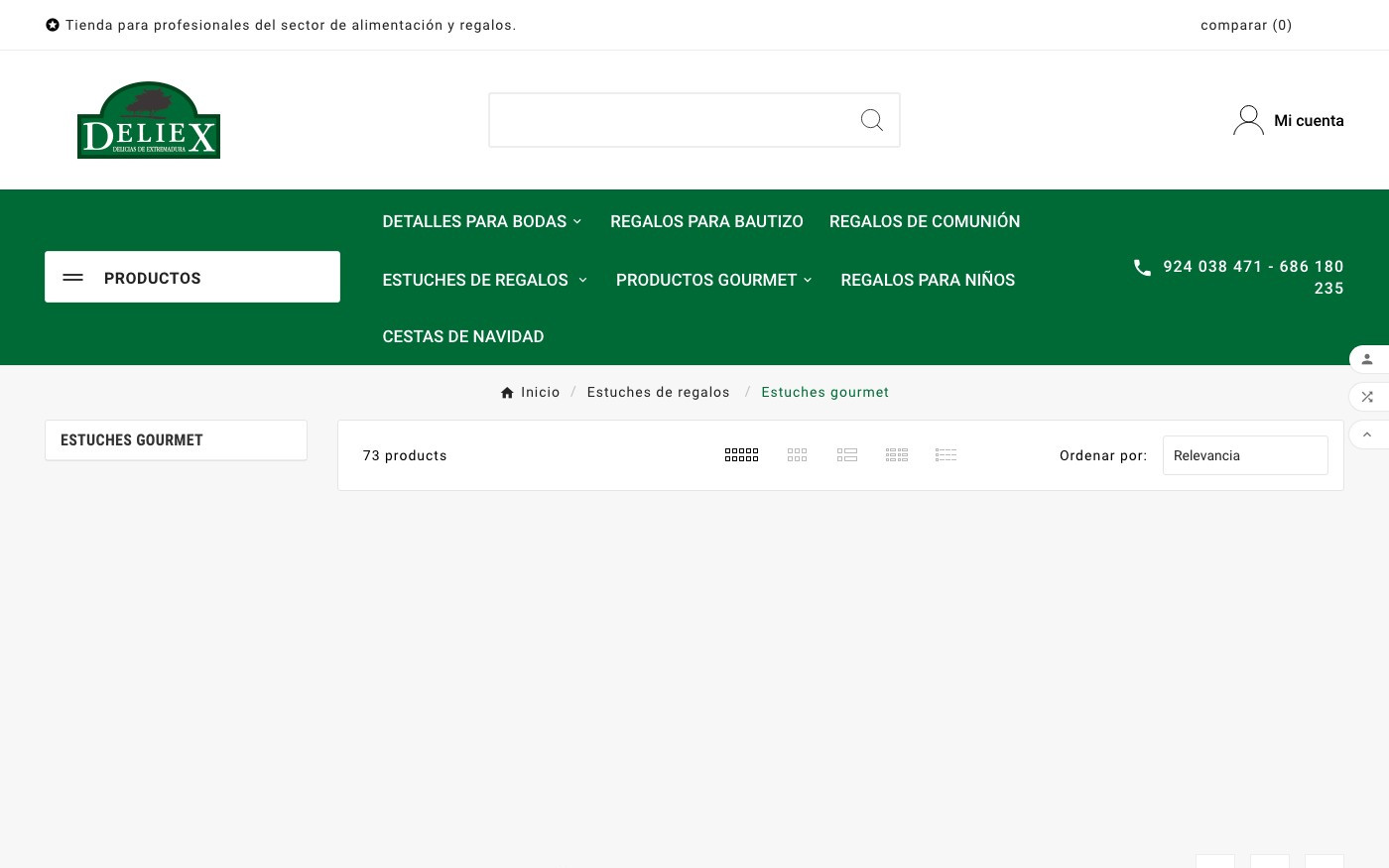
Task: Click the floating shuffle compare icon
Action: click(x=1367, y=397)
